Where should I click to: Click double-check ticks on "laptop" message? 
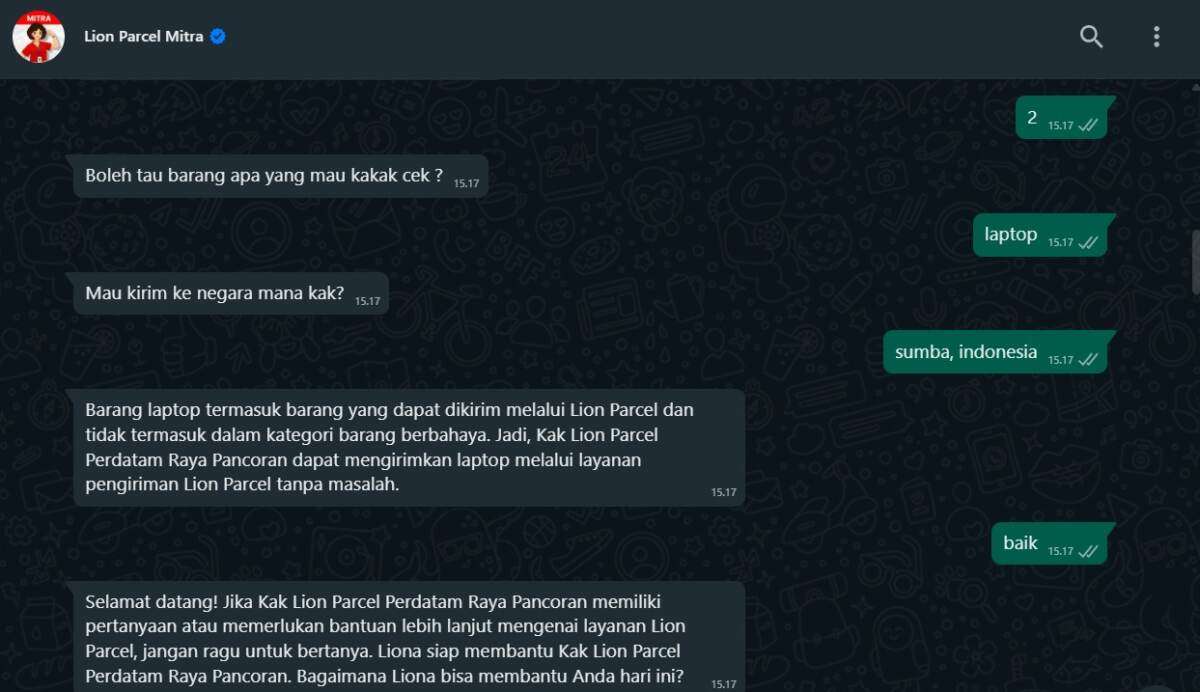[x=1088, y=243]
